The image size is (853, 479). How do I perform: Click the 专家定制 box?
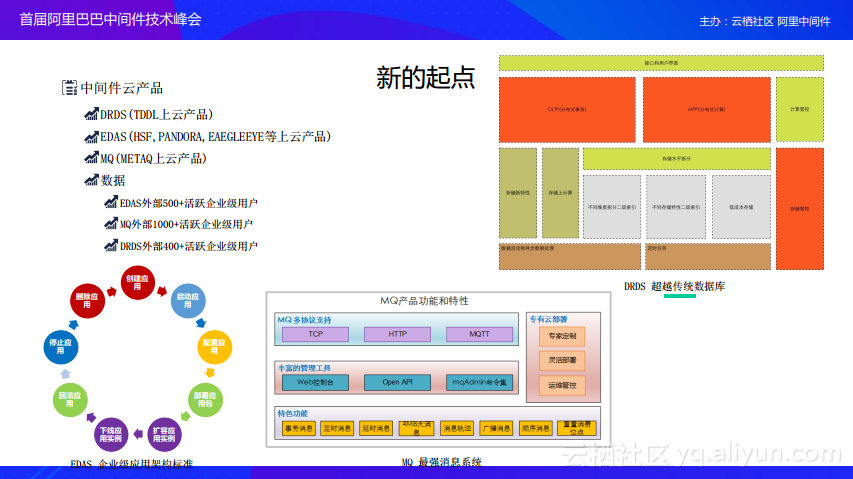coord(562,336)
